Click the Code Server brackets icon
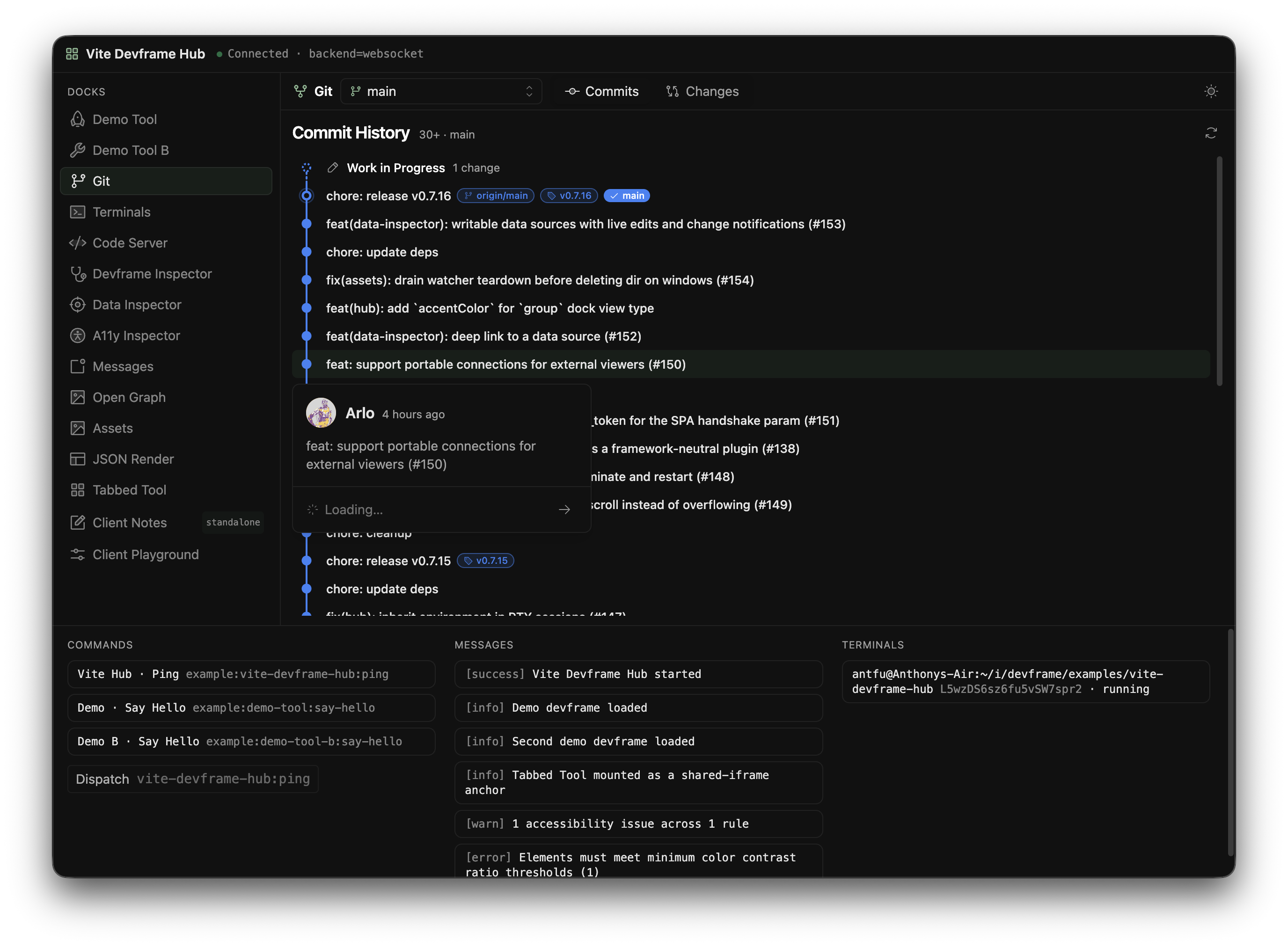Viewport: 1288px width, 947px height. tap(77, 243)
